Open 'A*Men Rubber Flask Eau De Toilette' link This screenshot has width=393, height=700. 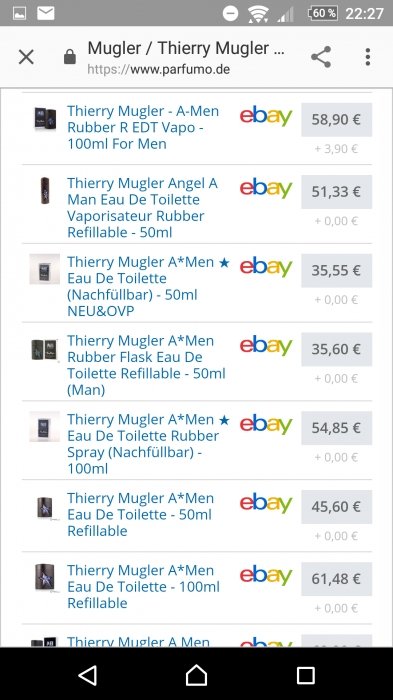tap(146, 365)
